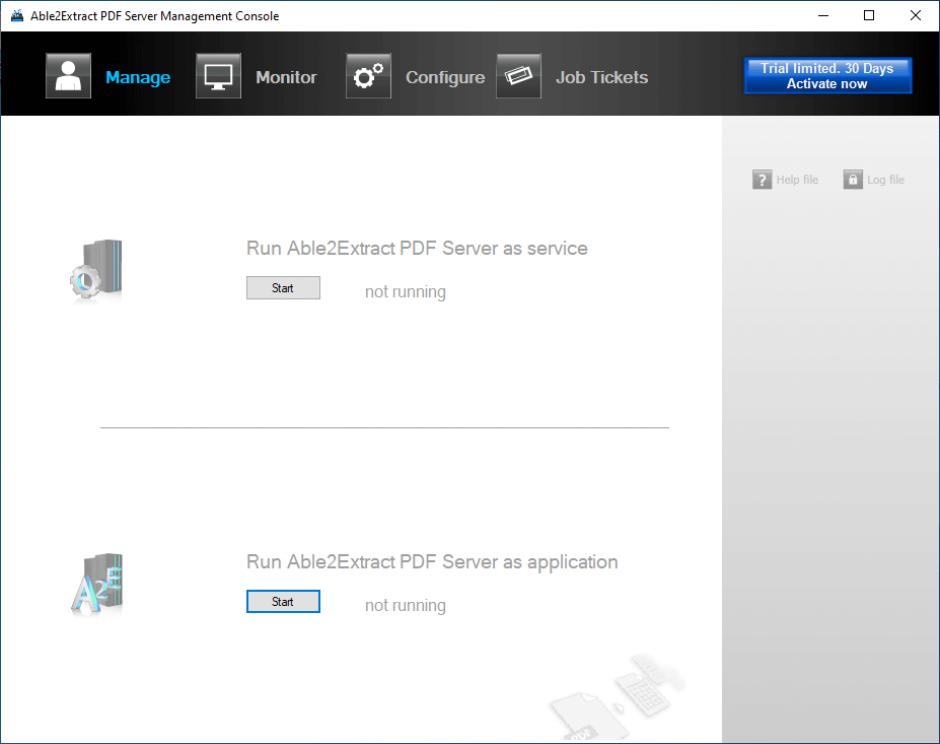Switch to the Manage tab label
The width and height of the screenshot is (940, 744).
[138, 77]
